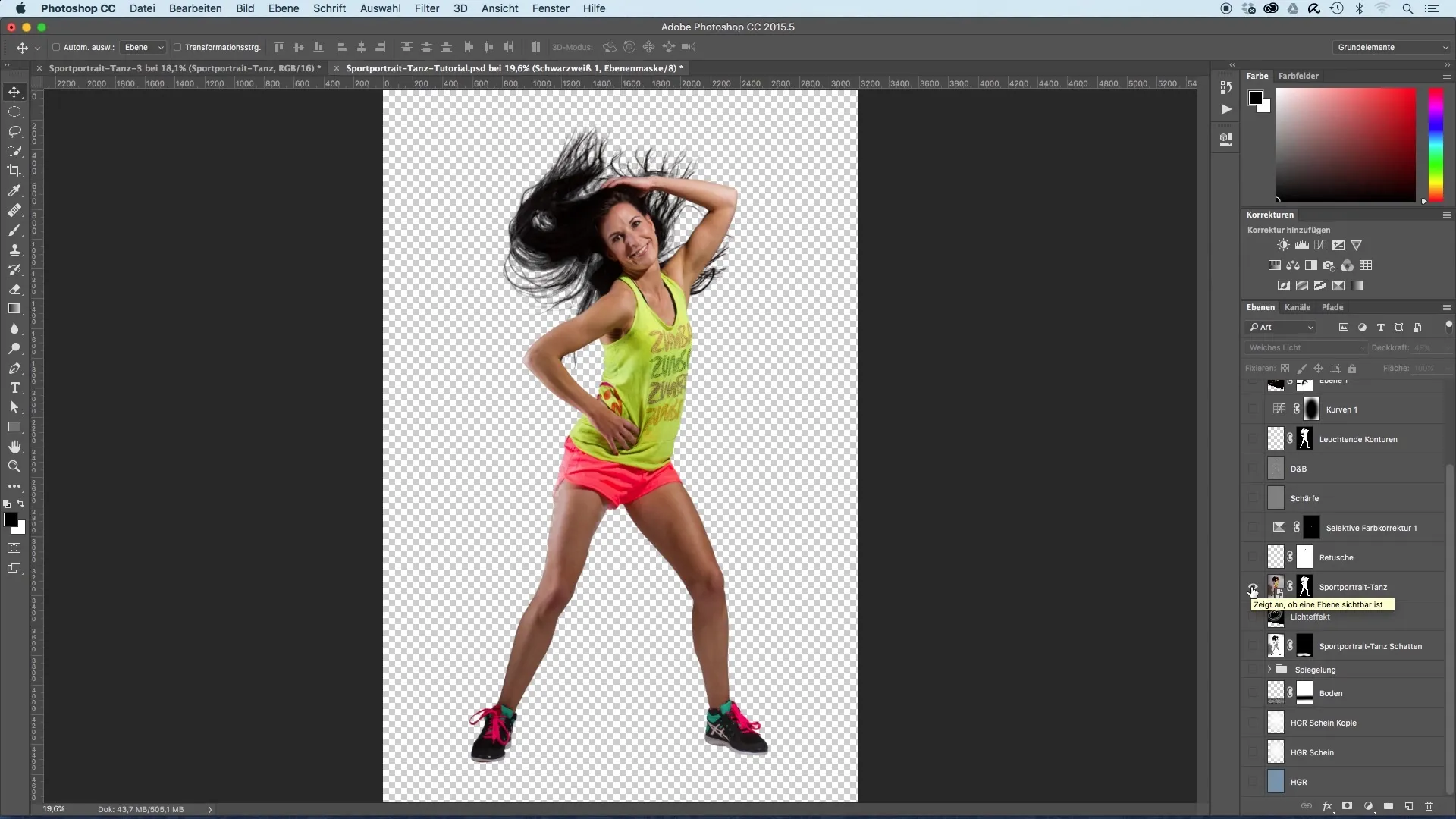Select the Elliptical Marquee tool
This screenshot has height=819, width=1456.
click(14, 111)
